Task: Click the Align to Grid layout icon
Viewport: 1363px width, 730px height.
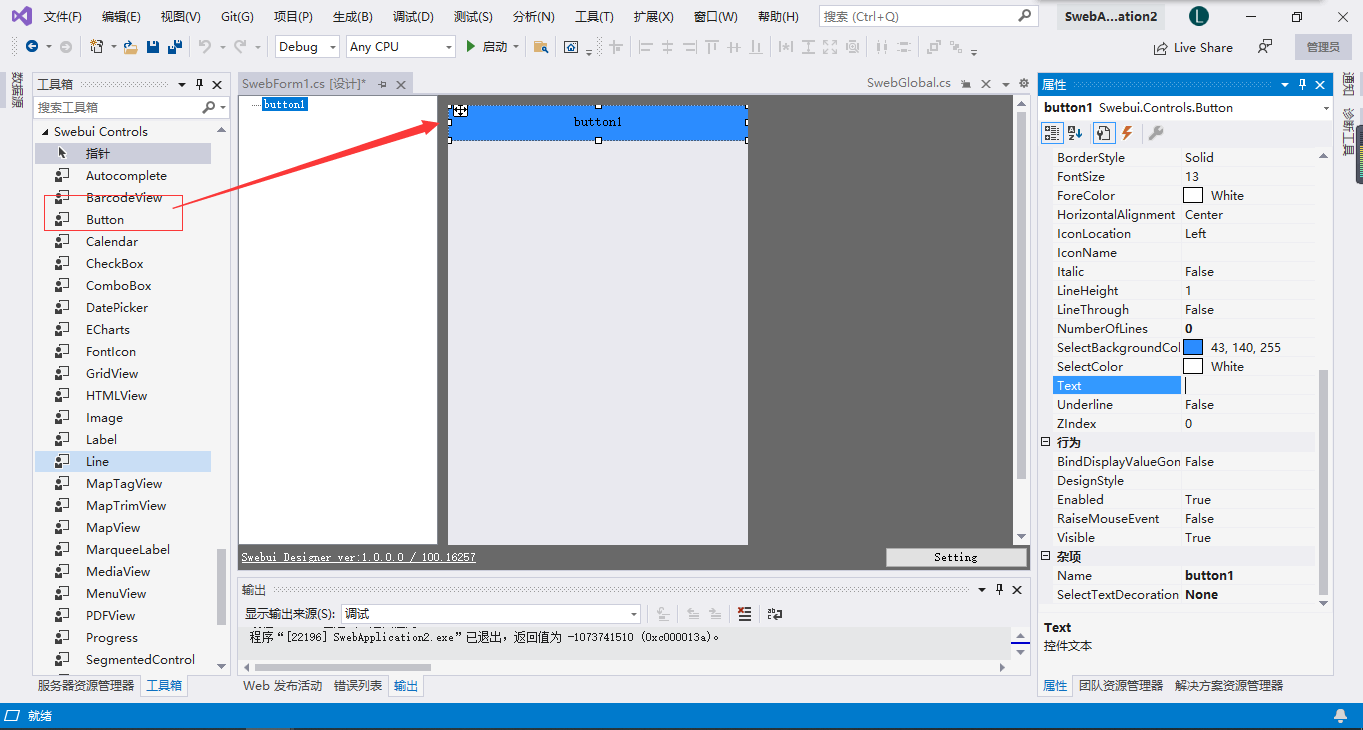Action: pyautogui.click(x=615, y=47)
